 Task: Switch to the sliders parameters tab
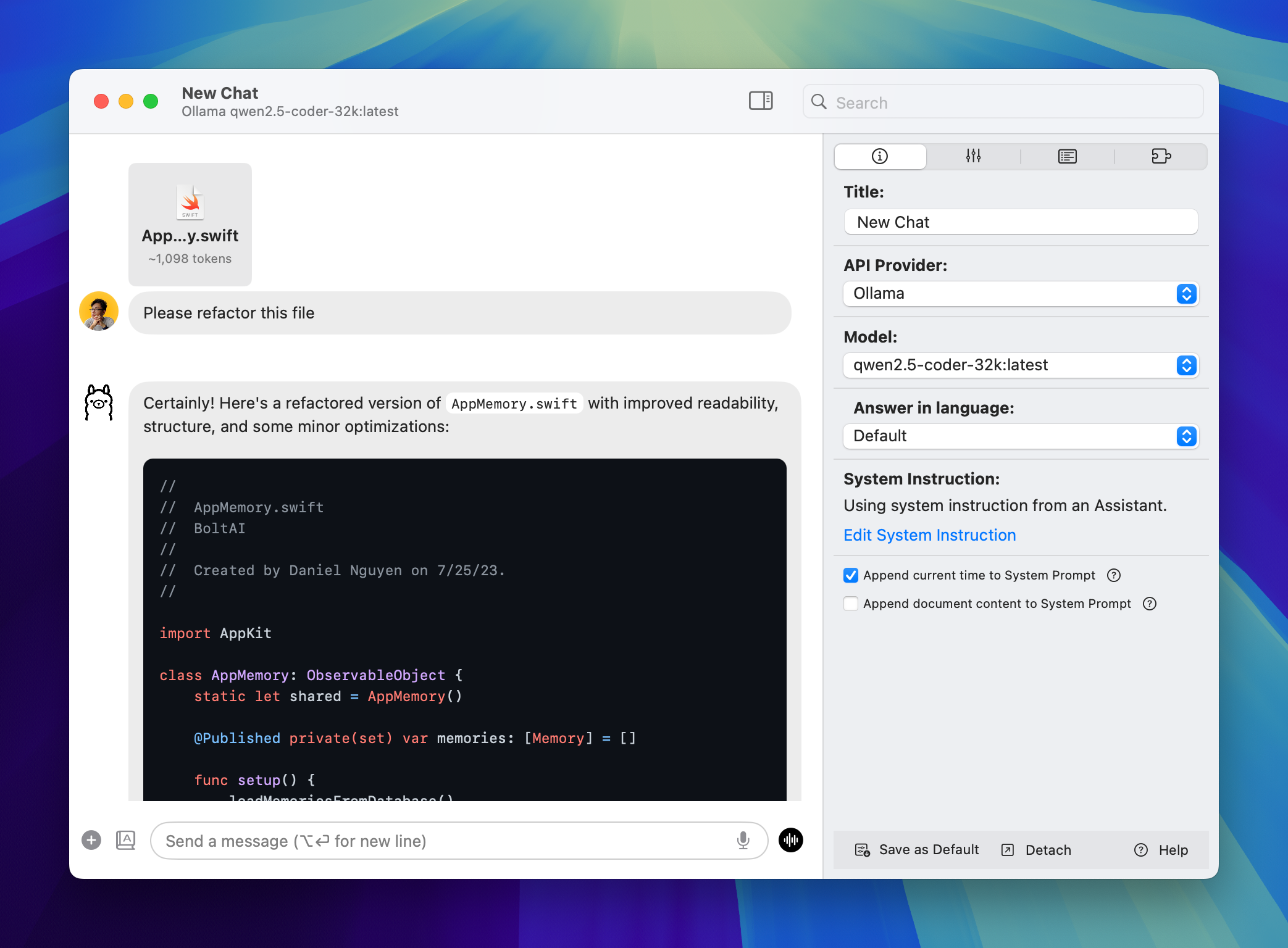coord(974,156)
